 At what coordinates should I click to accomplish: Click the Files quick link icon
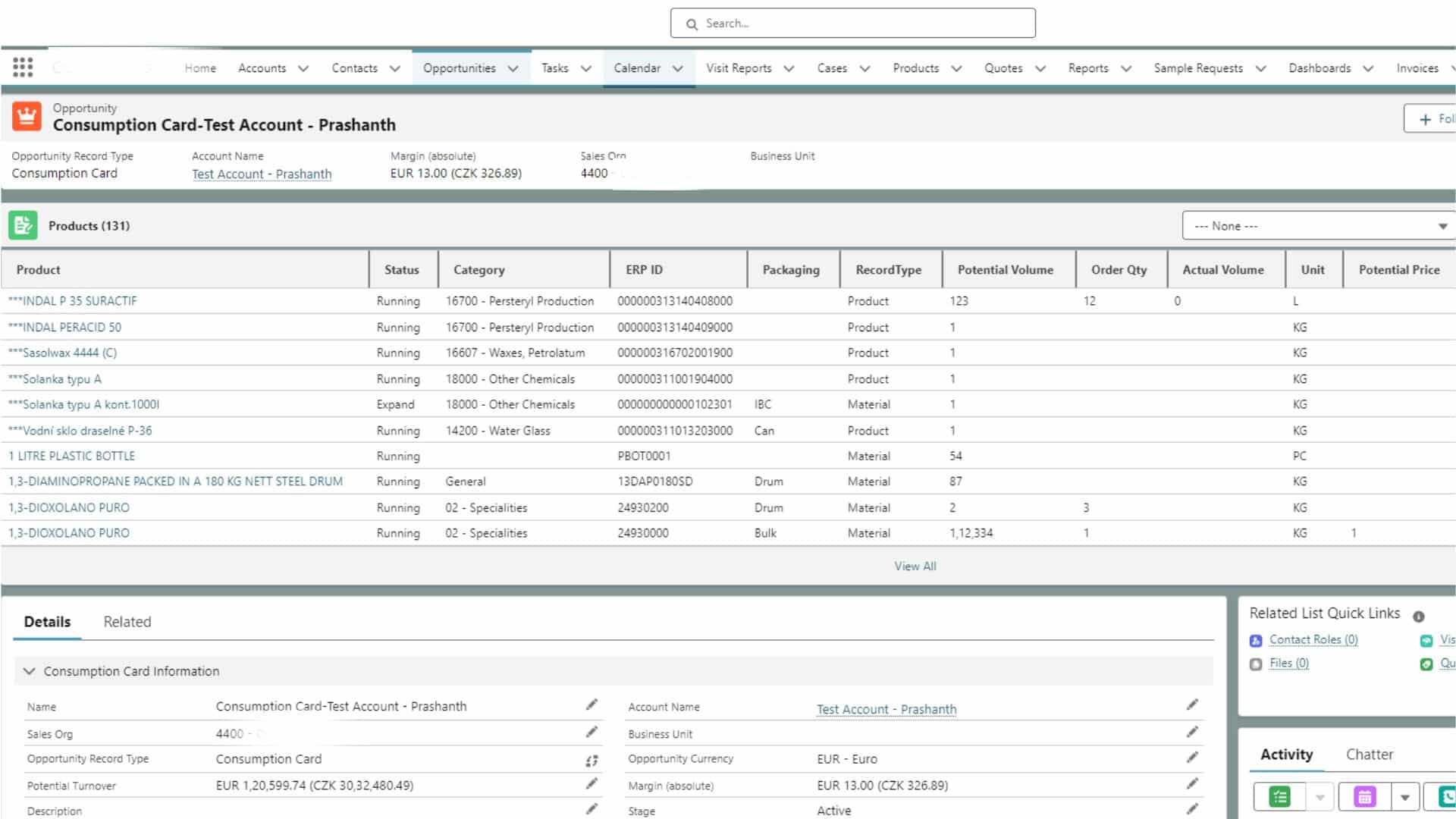pos(1256,664)
